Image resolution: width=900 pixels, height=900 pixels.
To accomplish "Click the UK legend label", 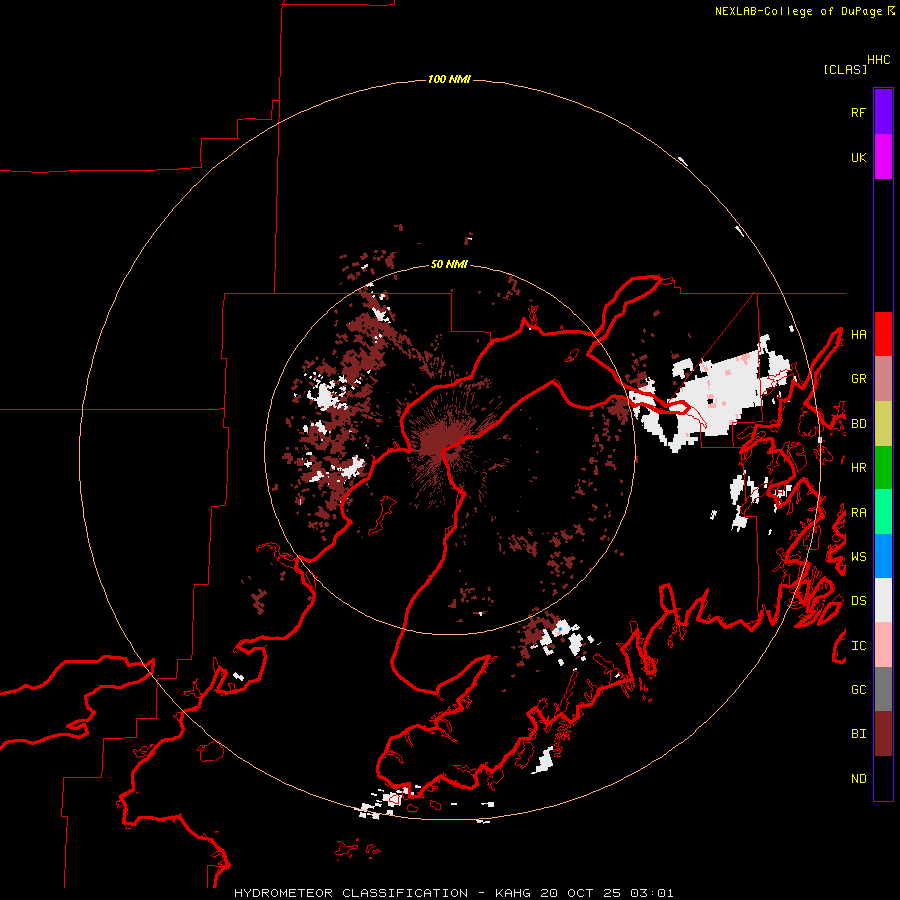I will pyautogui.click(x=858, y=157).
